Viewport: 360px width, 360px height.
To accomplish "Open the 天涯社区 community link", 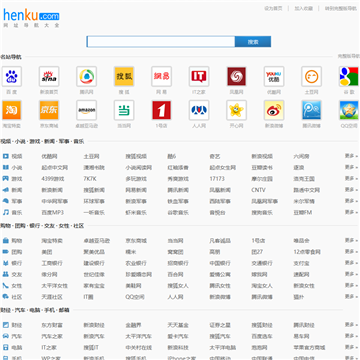I will (x=52, y=297).
